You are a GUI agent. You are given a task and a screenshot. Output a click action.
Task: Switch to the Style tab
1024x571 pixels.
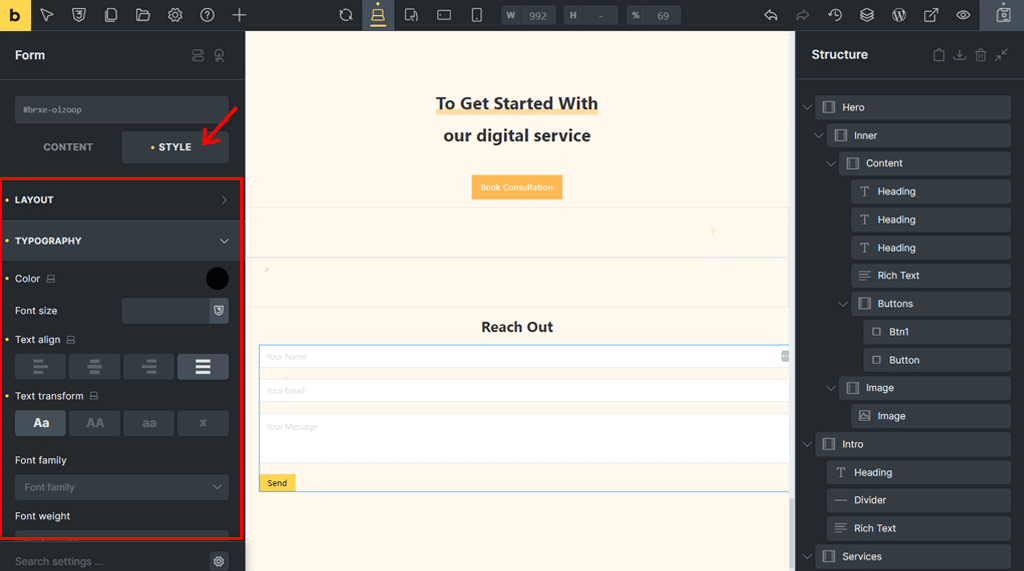[x=175, y=147]
